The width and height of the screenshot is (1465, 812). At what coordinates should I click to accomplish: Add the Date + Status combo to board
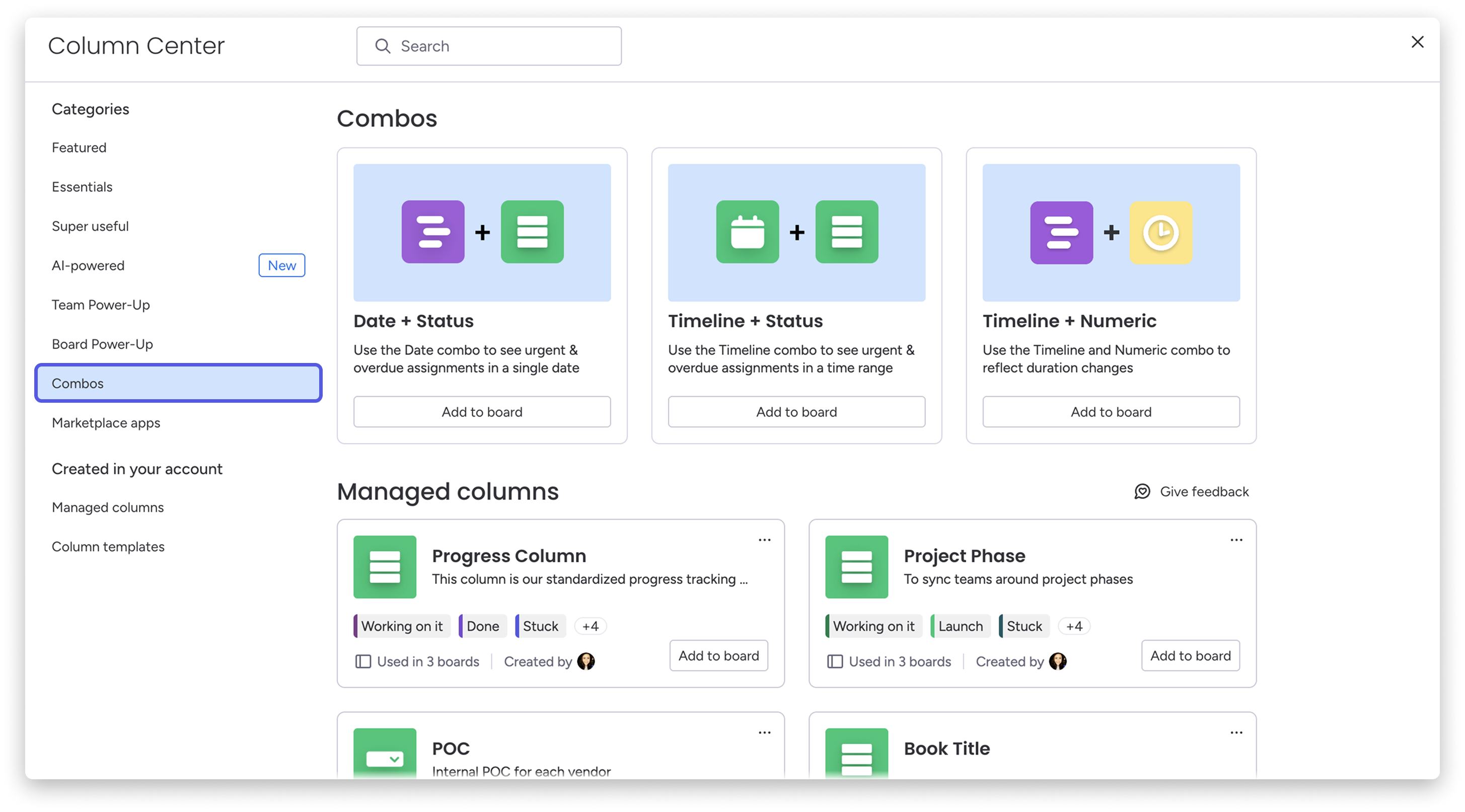click(x=482, y=411)
